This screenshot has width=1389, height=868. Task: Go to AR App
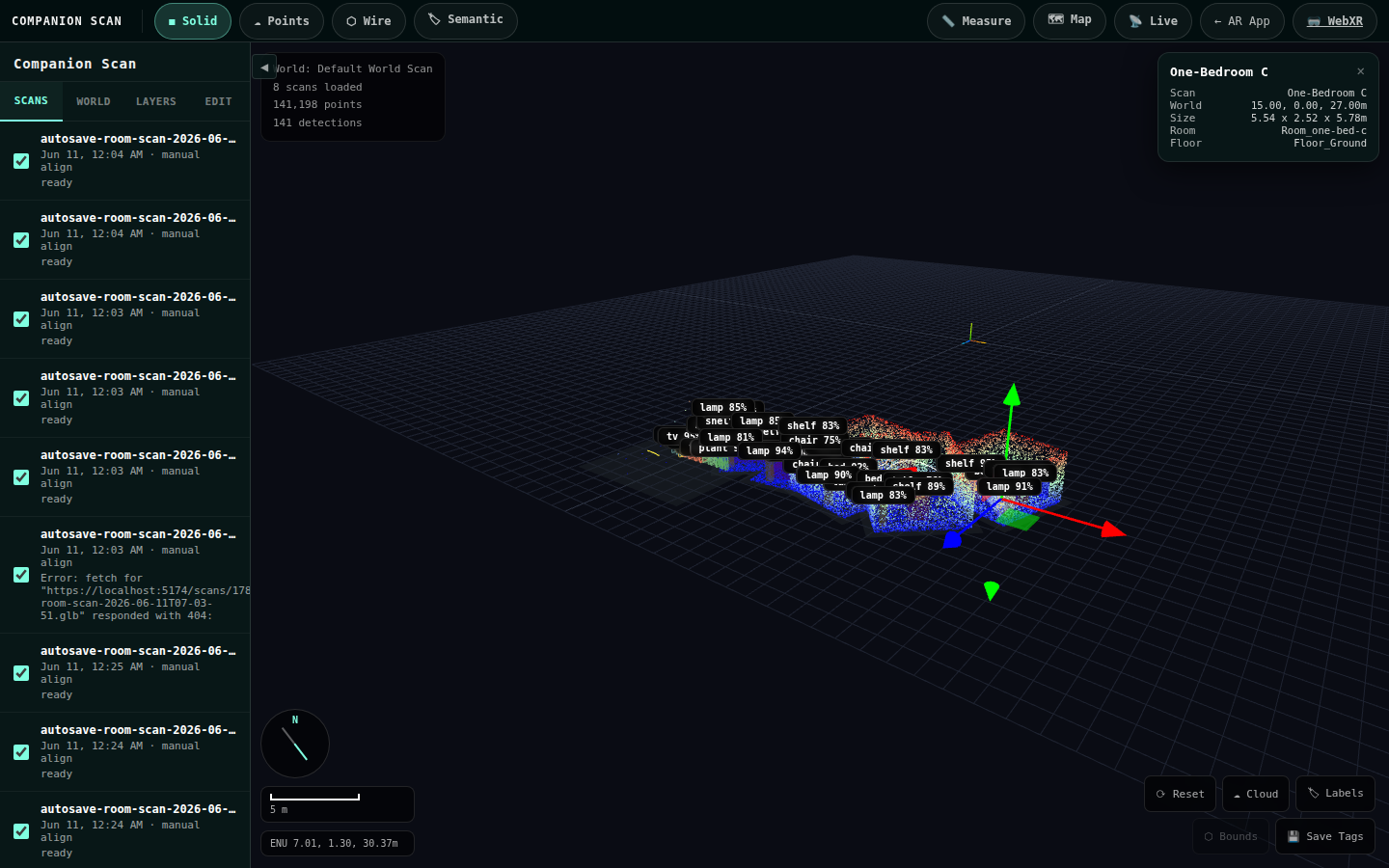(x=1242, y=21)
